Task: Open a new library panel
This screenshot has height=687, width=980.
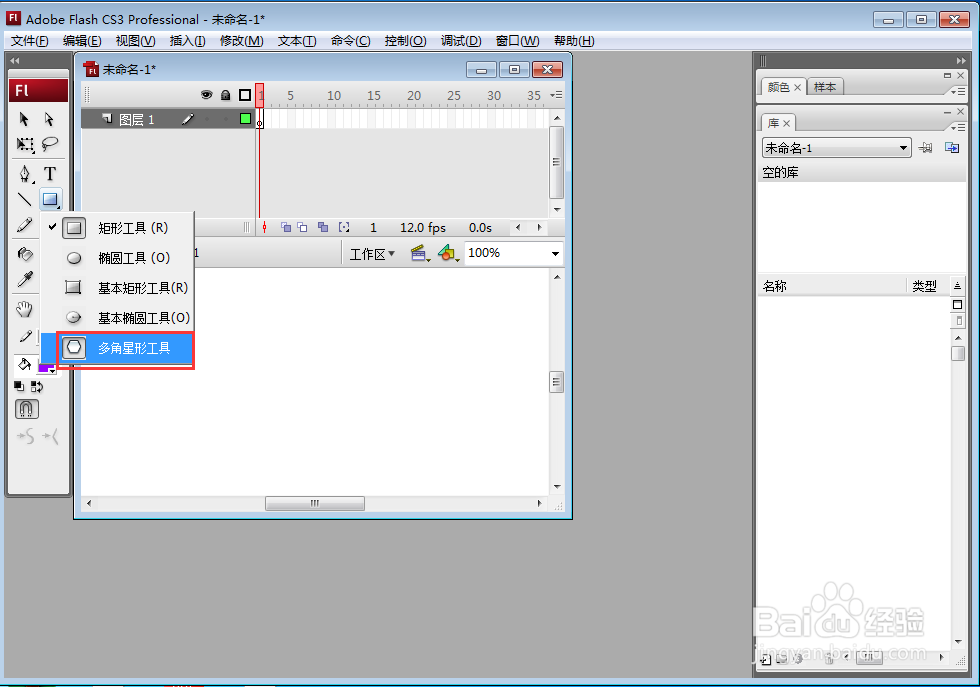Action: point(952,148)
